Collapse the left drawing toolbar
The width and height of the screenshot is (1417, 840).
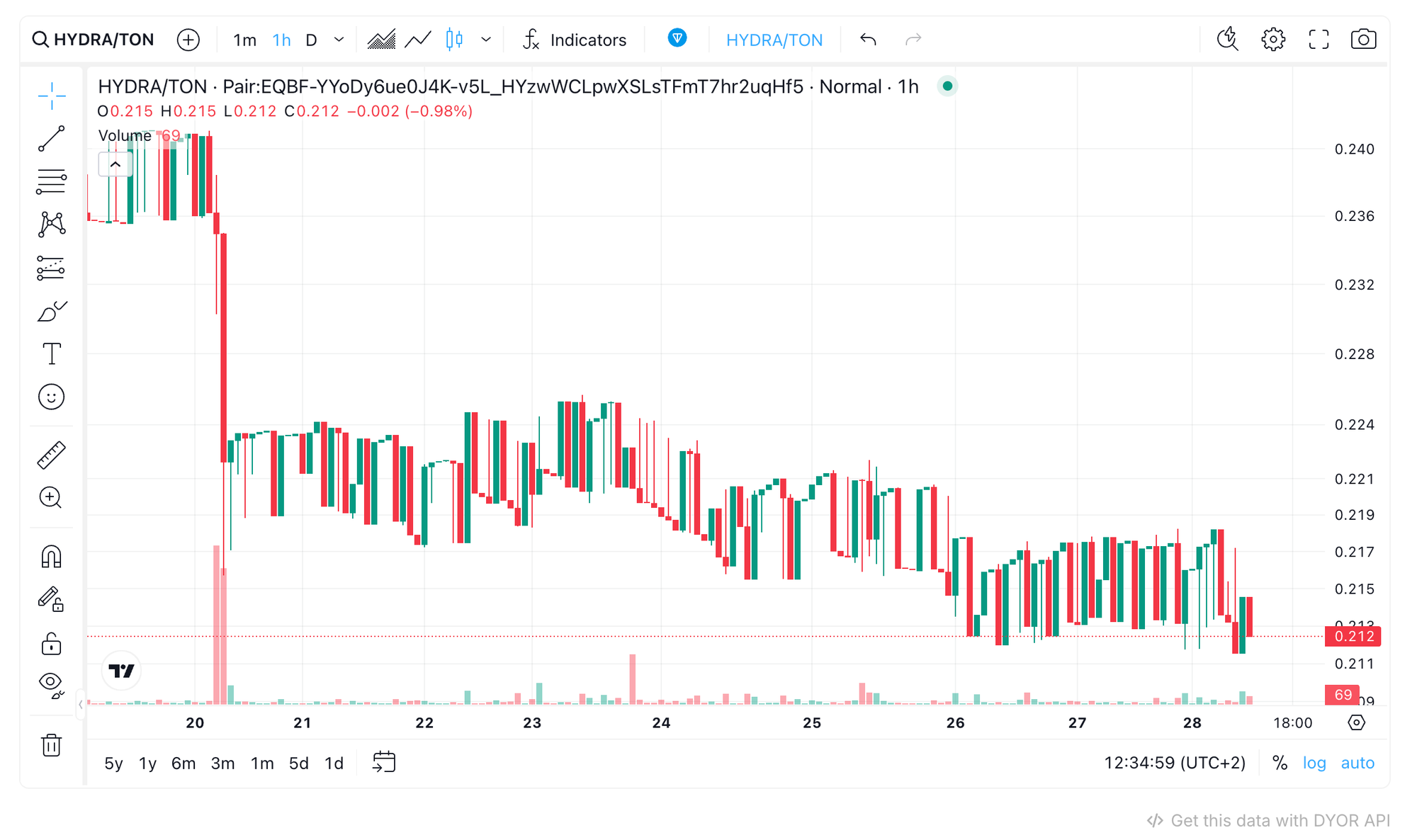click(81, 705)
